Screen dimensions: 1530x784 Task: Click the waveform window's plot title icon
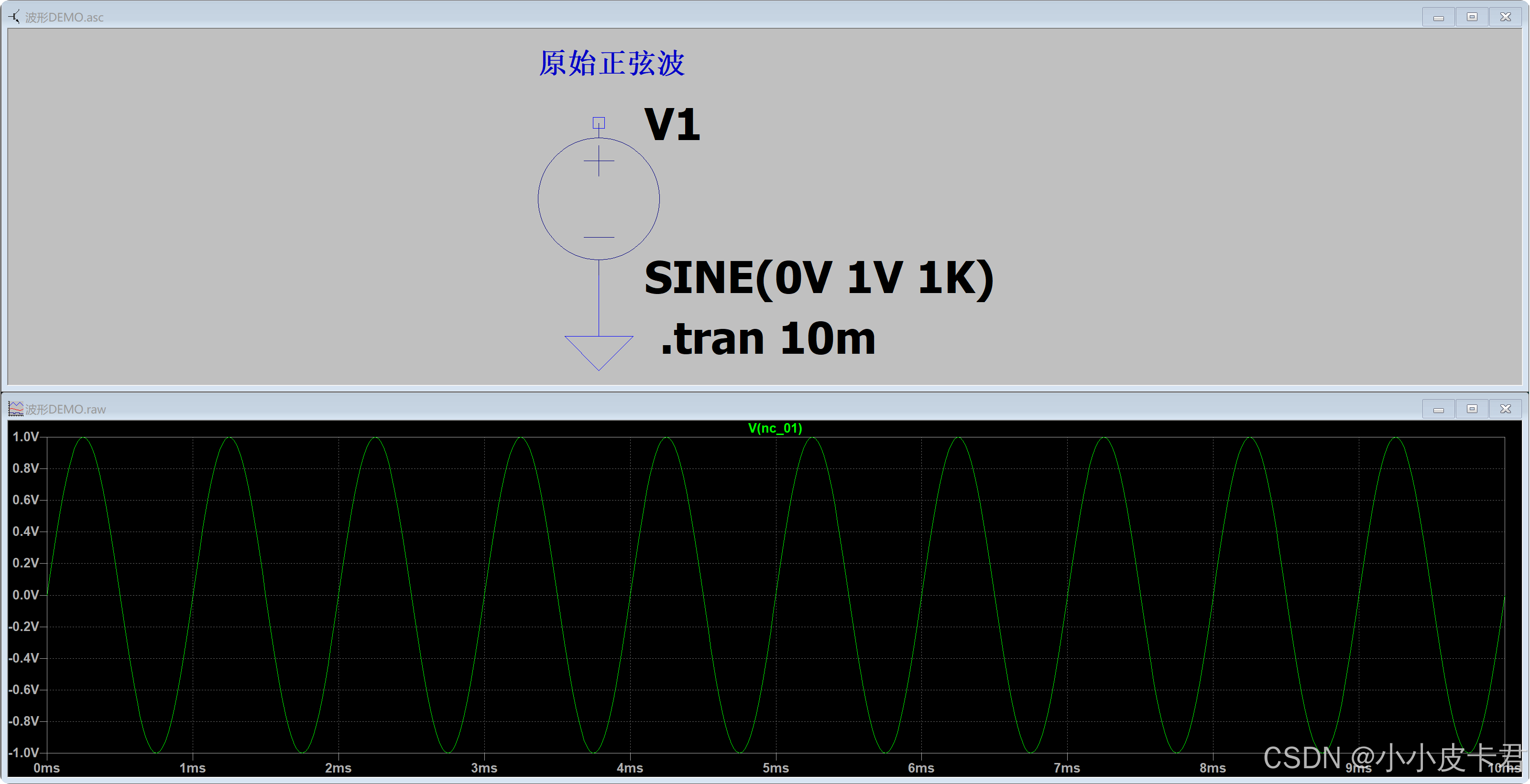[15, 409]
